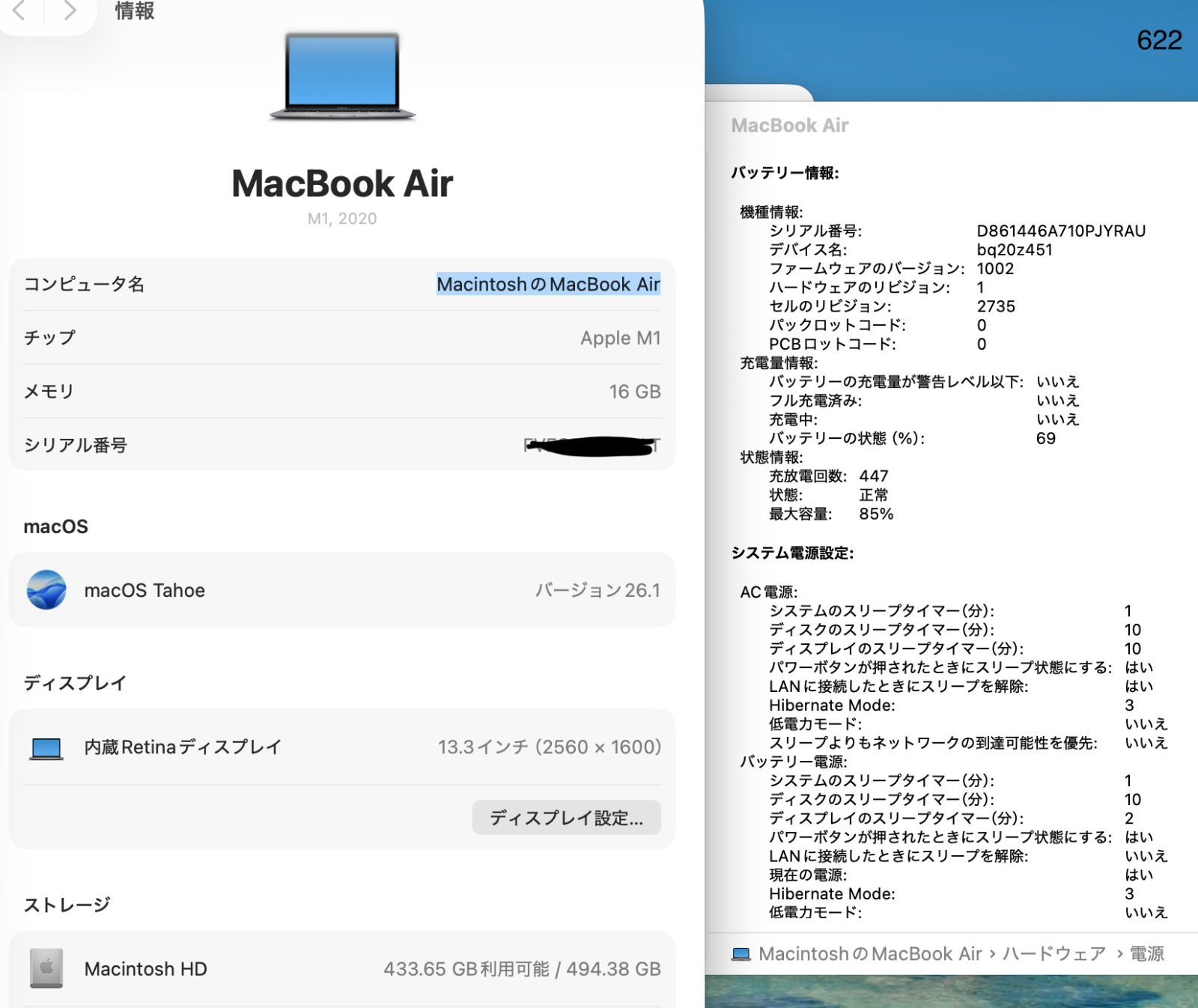1198x1008 pixels.
Task: Click macOS バージョン 26.1 text
Action: [x=598, y=591]
